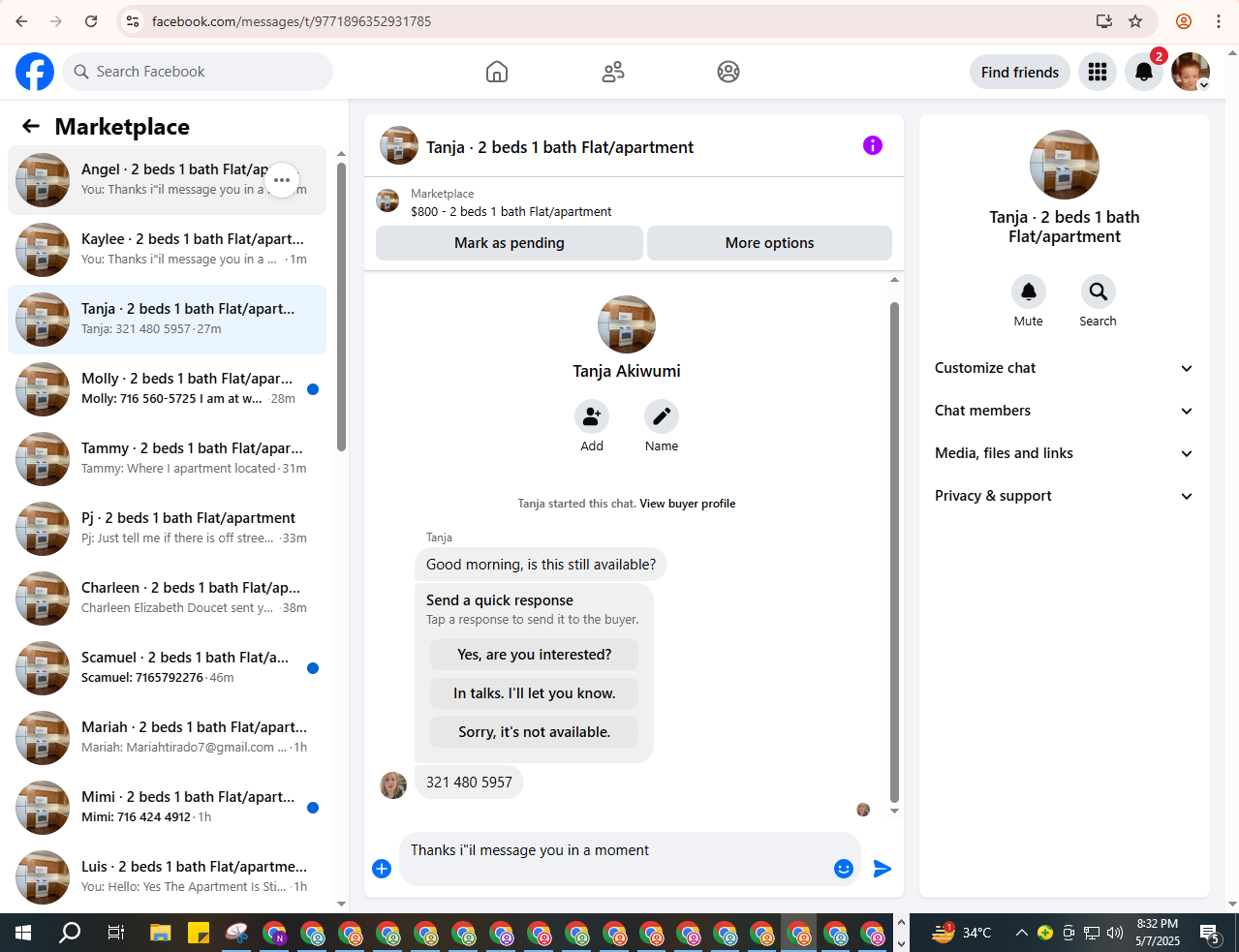
Task: Open the Windows notification center icon
Action: click(1209, 934)
